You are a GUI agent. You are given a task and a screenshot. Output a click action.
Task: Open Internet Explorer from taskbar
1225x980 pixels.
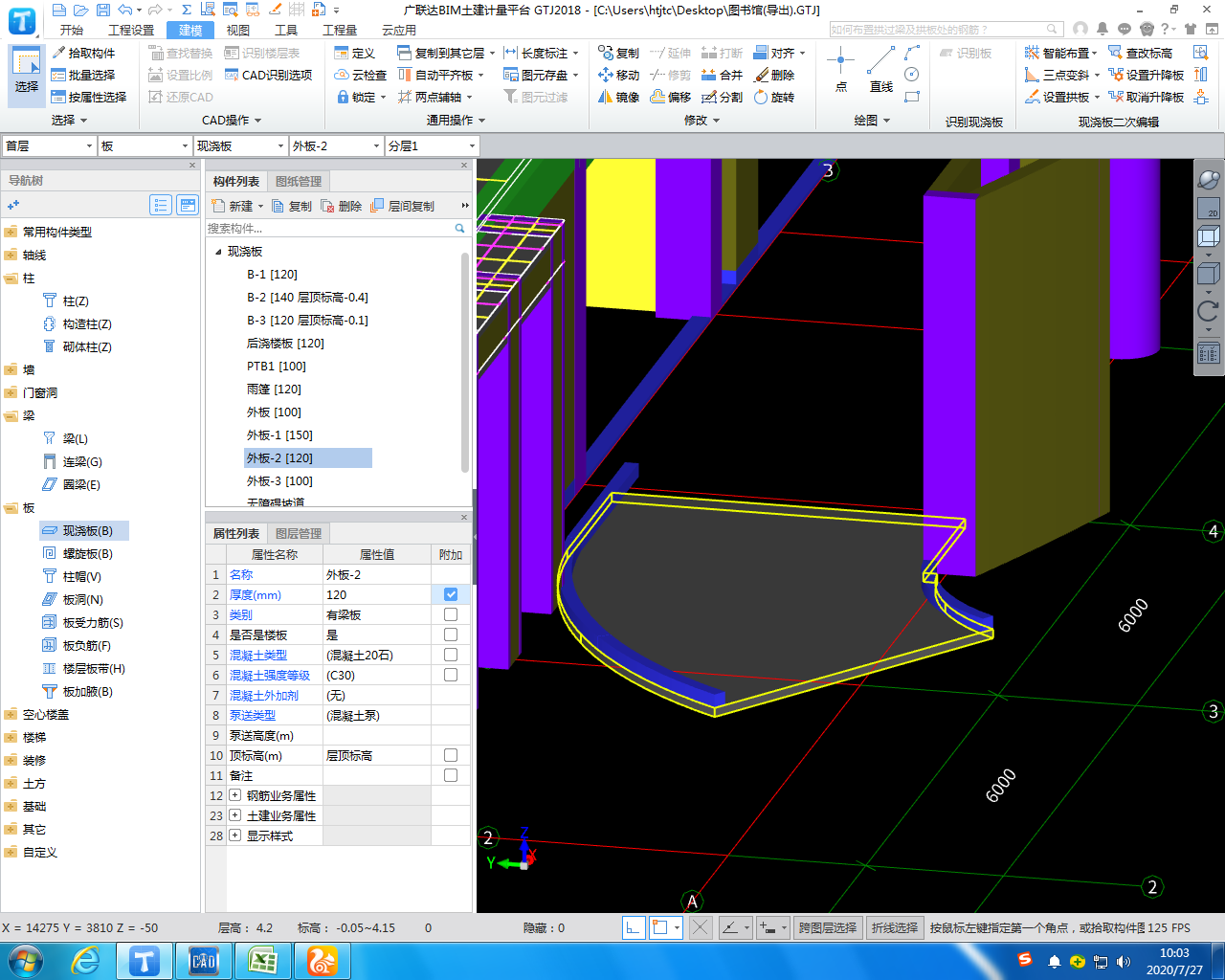coord(86,961)
